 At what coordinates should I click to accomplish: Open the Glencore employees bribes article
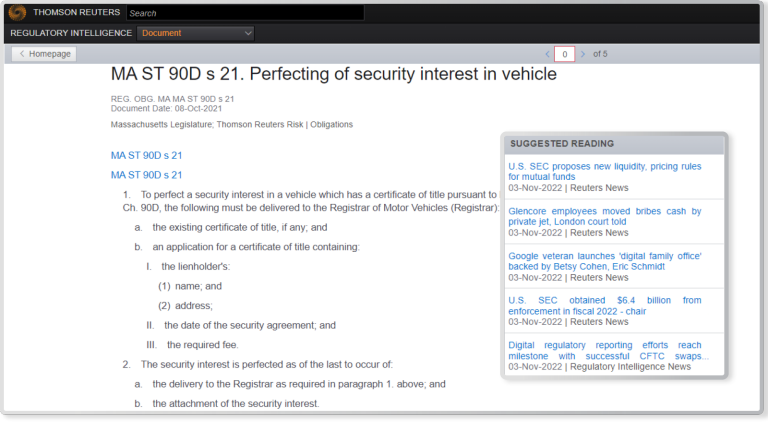604,216
